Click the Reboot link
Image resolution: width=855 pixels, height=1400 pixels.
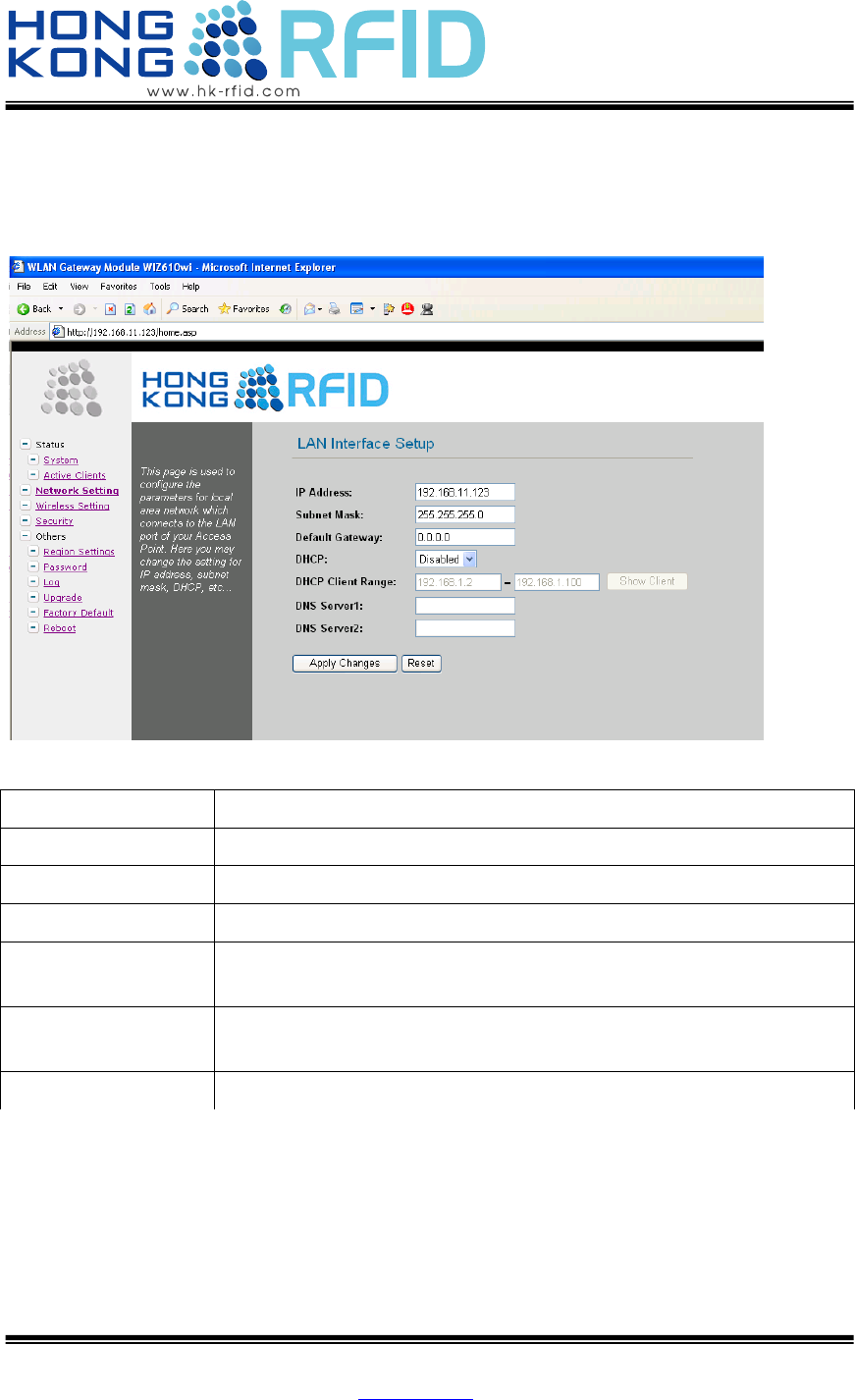(60, 628)
